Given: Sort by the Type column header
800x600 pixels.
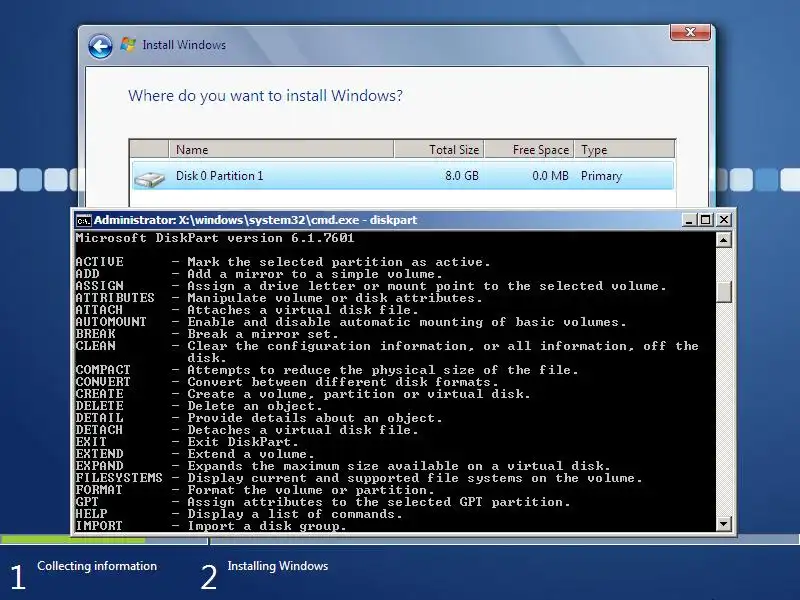Looking at the screenshot, I should click(624, 149).
